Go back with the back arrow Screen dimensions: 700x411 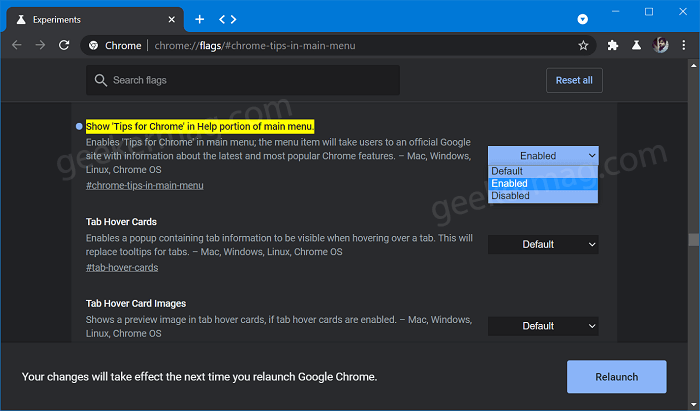point(17,45)
